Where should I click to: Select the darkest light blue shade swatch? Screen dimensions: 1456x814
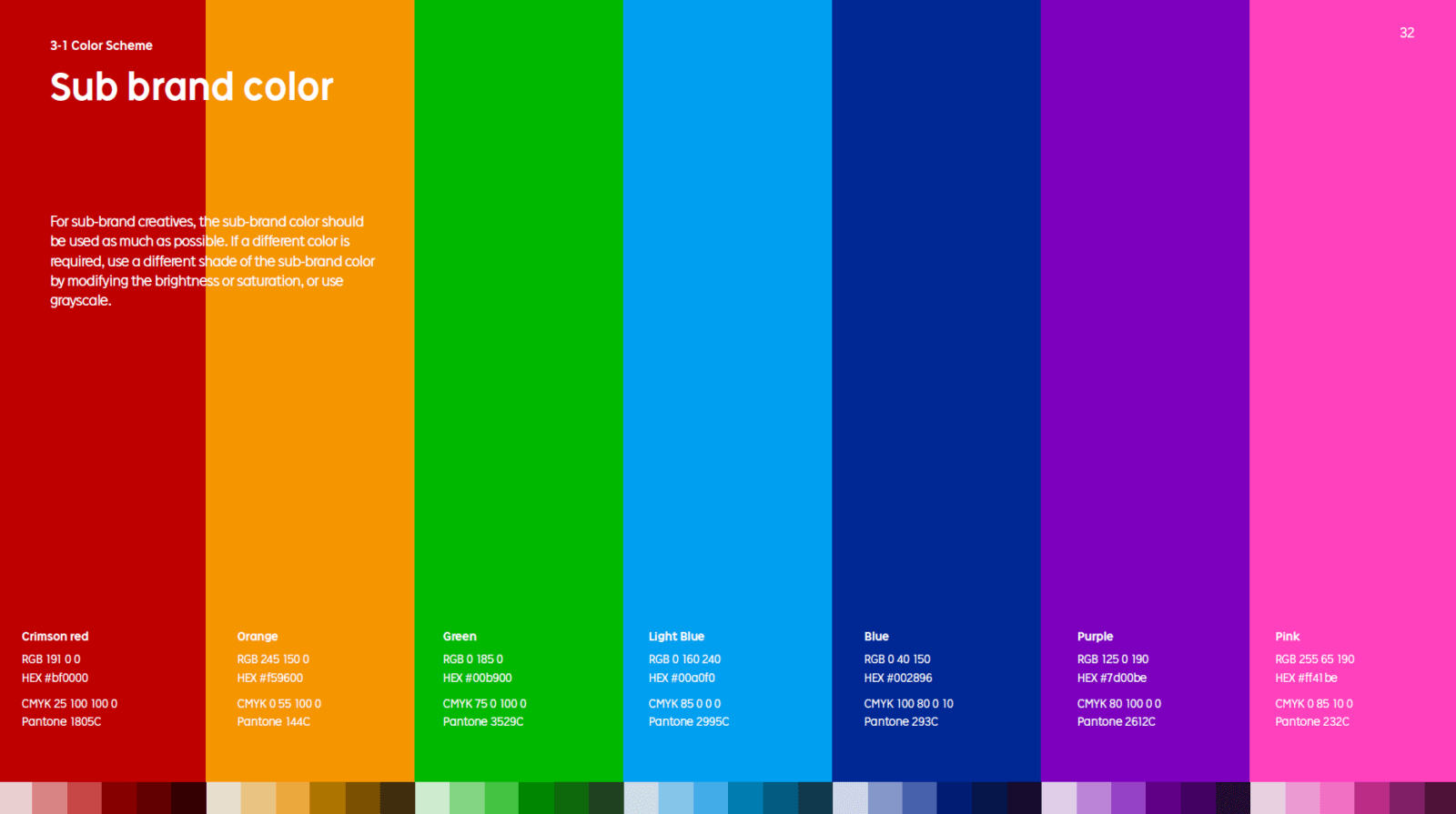coord(814,798)
